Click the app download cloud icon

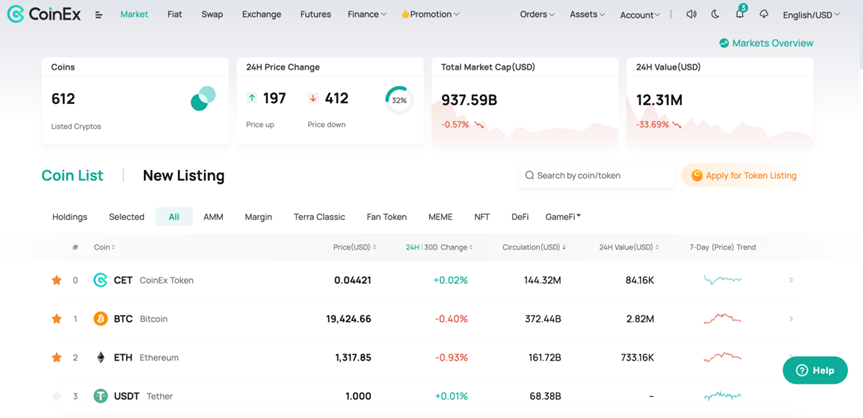[x=763, y=14]
